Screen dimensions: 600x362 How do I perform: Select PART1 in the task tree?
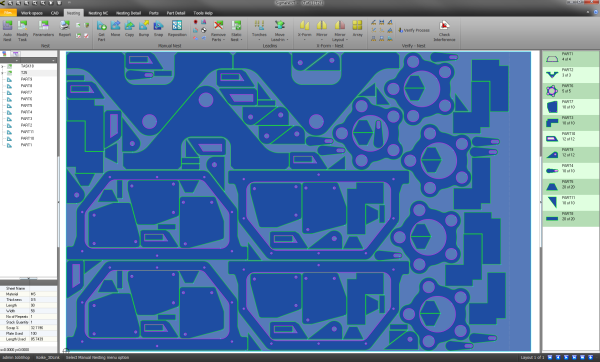click(x=26, y=145)
